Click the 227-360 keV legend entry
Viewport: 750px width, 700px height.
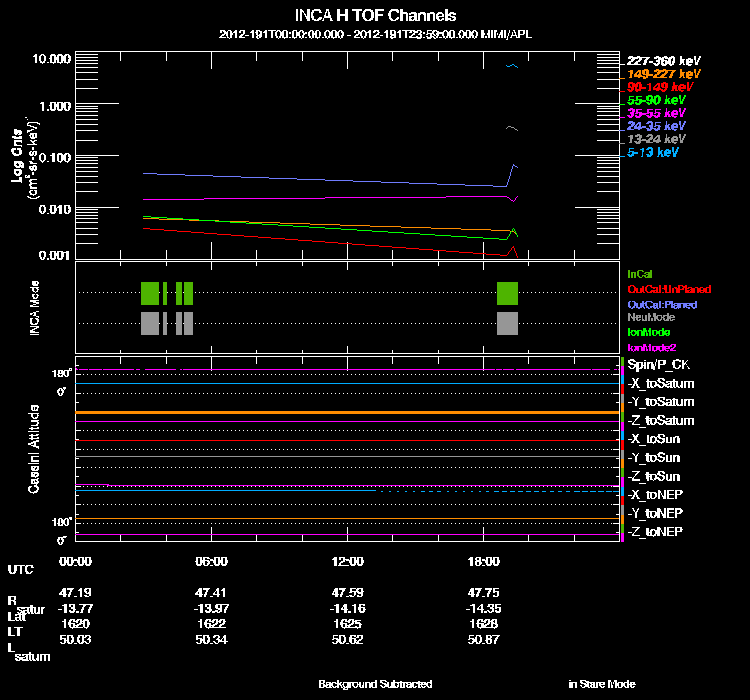point(665,60)
